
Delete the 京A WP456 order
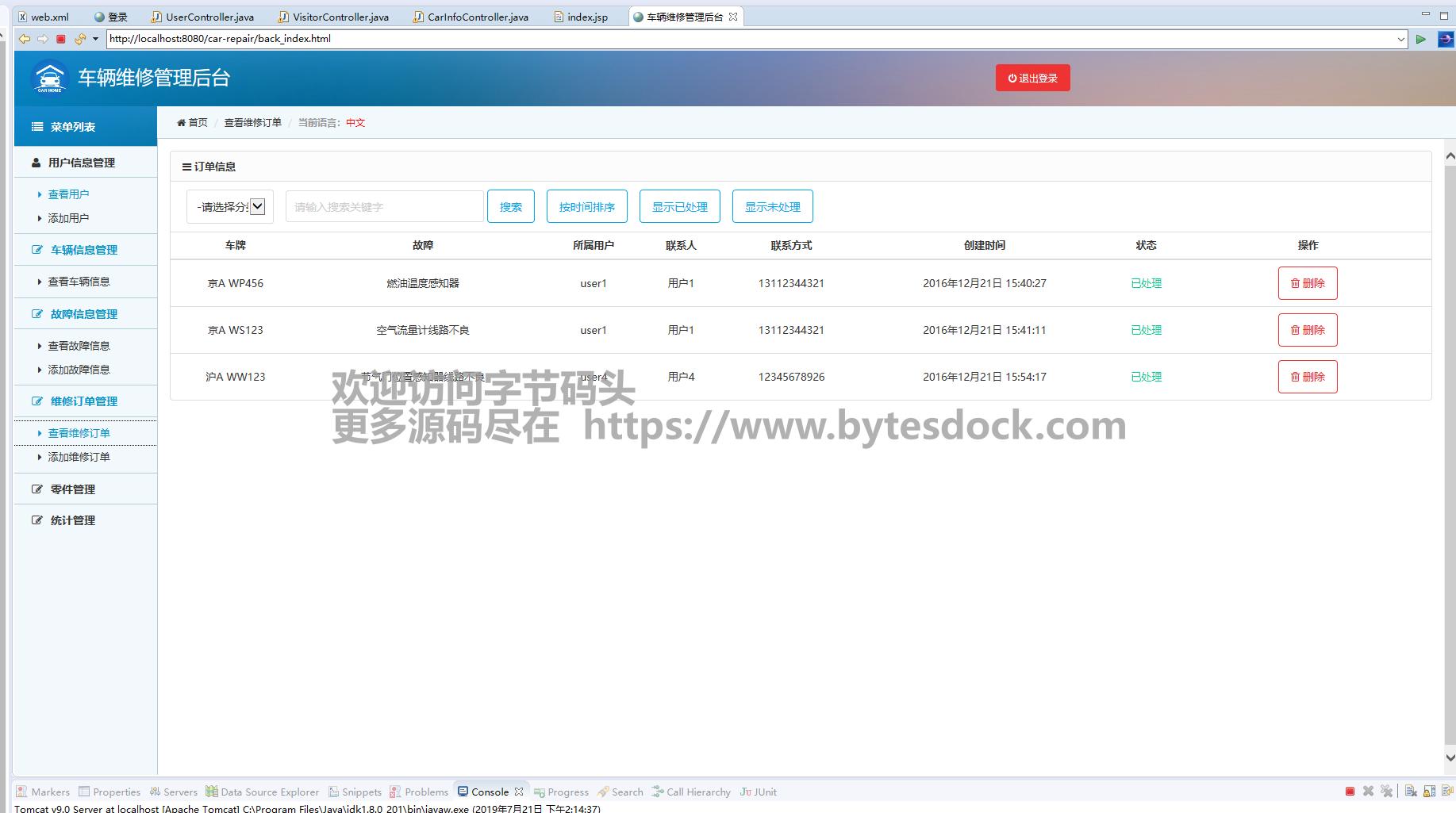coord(1307,283)
